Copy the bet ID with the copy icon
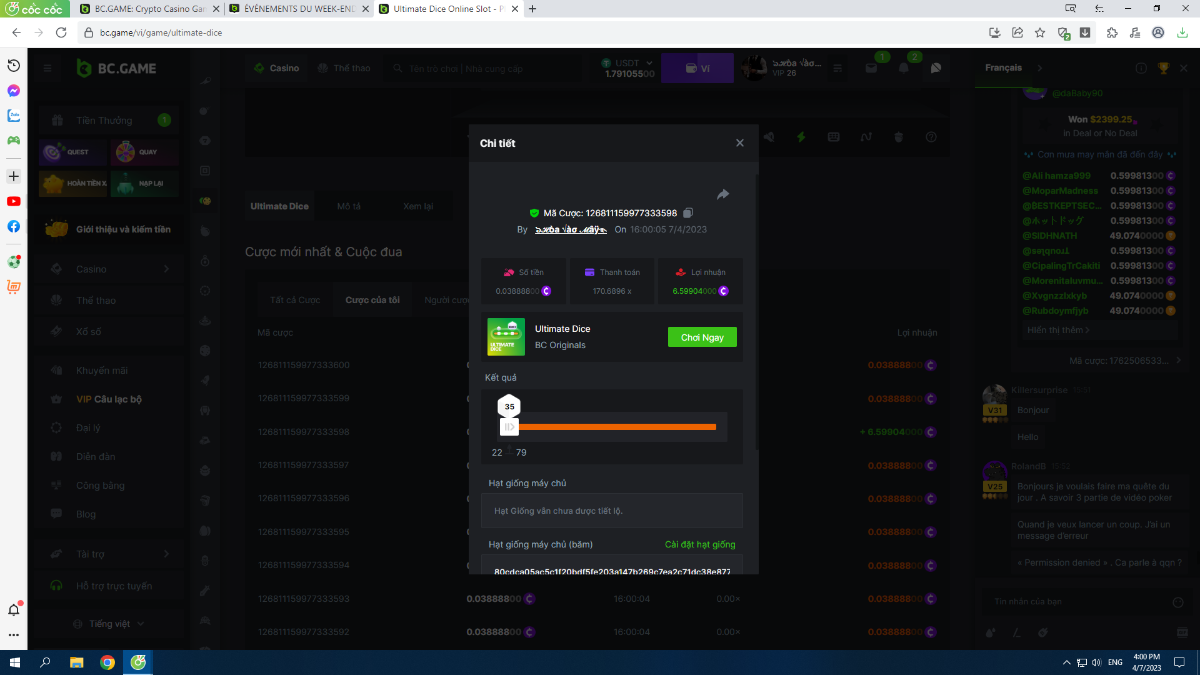 pos(688,213)
